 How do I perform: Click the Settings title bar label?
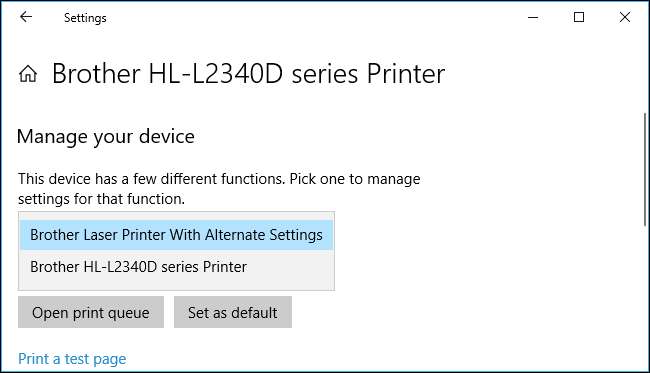pos(85,18)
